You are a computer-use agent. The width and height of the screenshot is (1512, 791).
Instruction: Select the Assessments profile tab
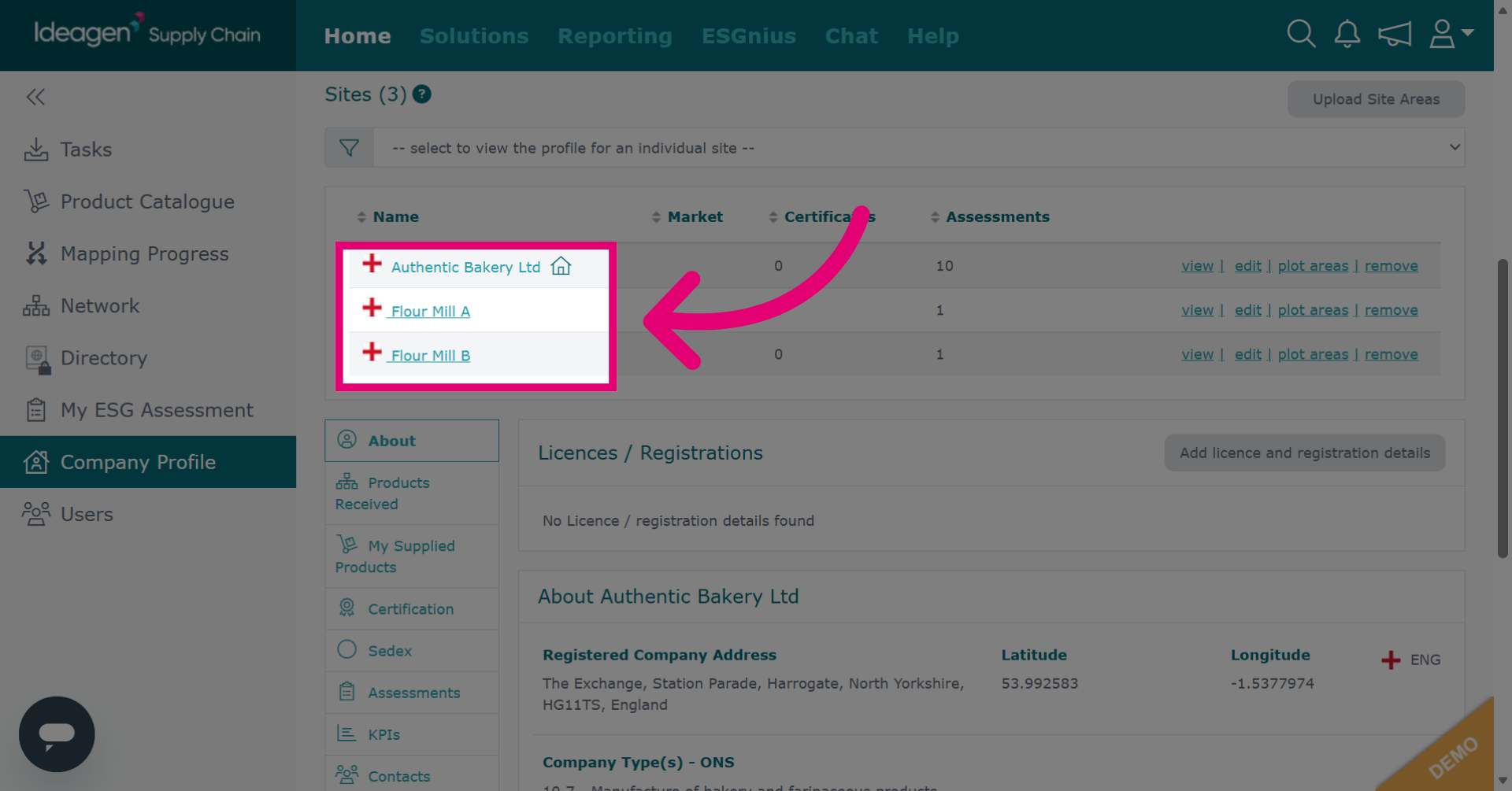412,693
